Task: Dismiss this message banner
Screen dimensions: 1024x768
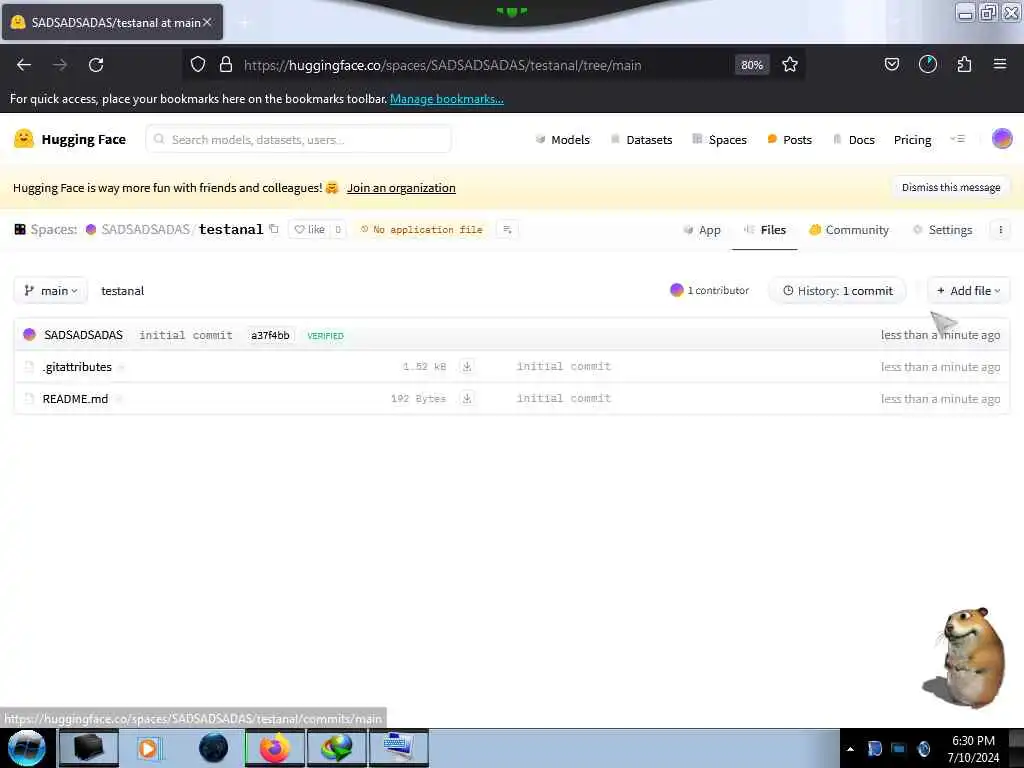Action: tap(951, 187)
